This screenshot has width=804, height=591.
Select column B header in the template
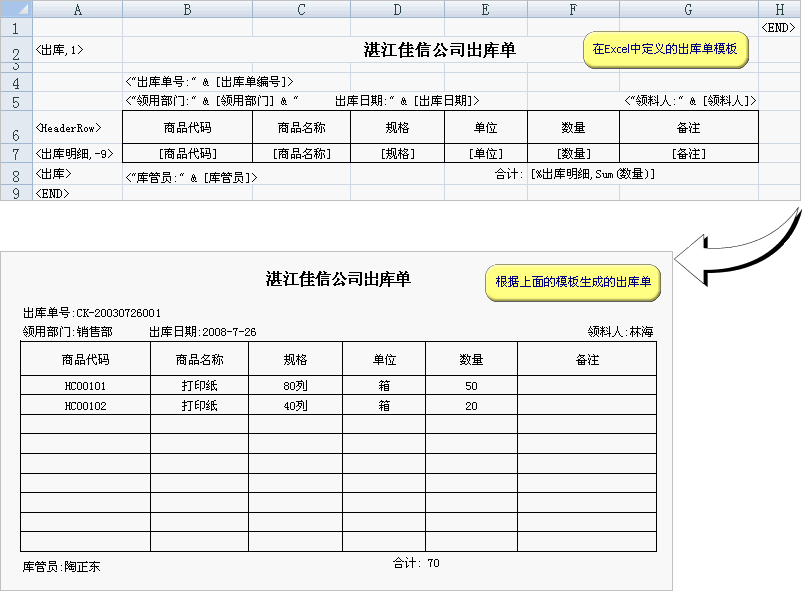(187, 9)
